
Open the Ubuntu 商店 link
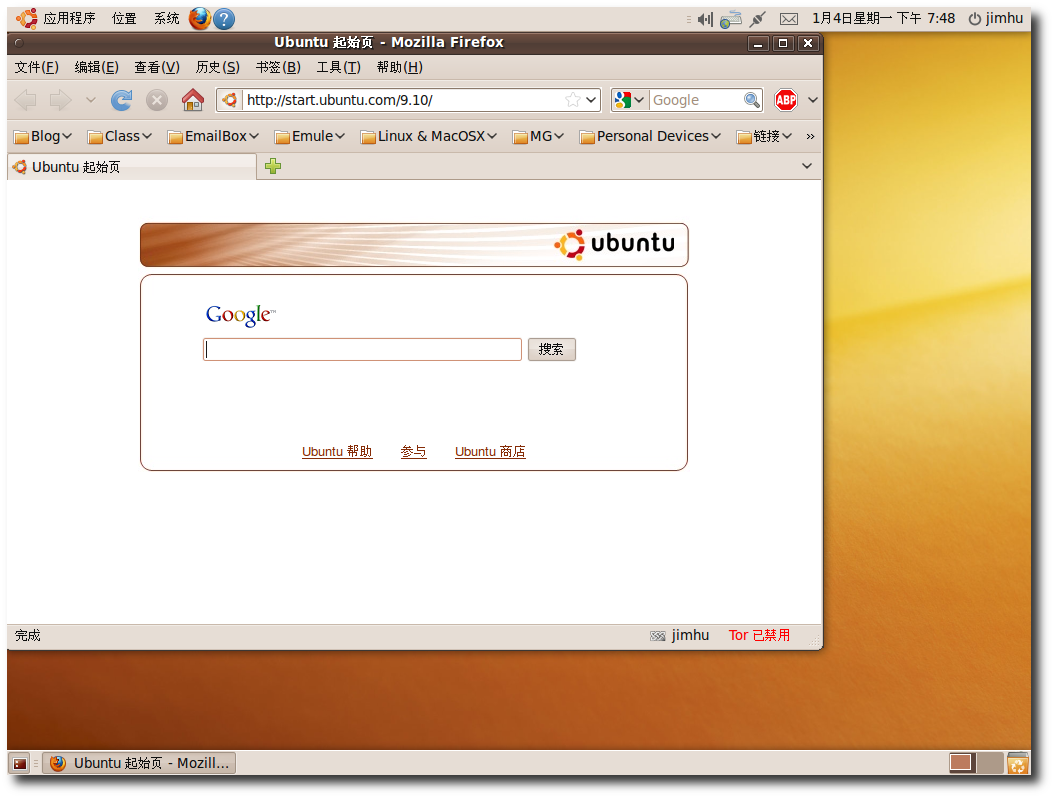click(x=490, y=452)
